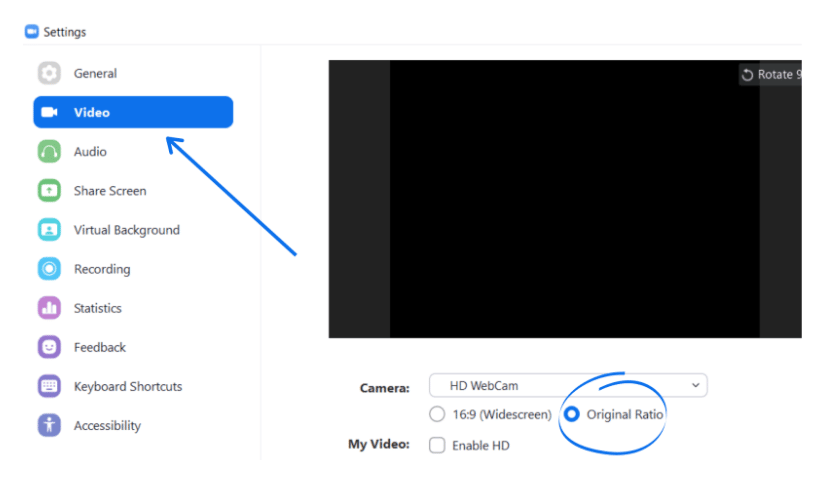Select the Original Ratio radio option
The height and width of the screenshot is (490, 832).
point(572,414)
